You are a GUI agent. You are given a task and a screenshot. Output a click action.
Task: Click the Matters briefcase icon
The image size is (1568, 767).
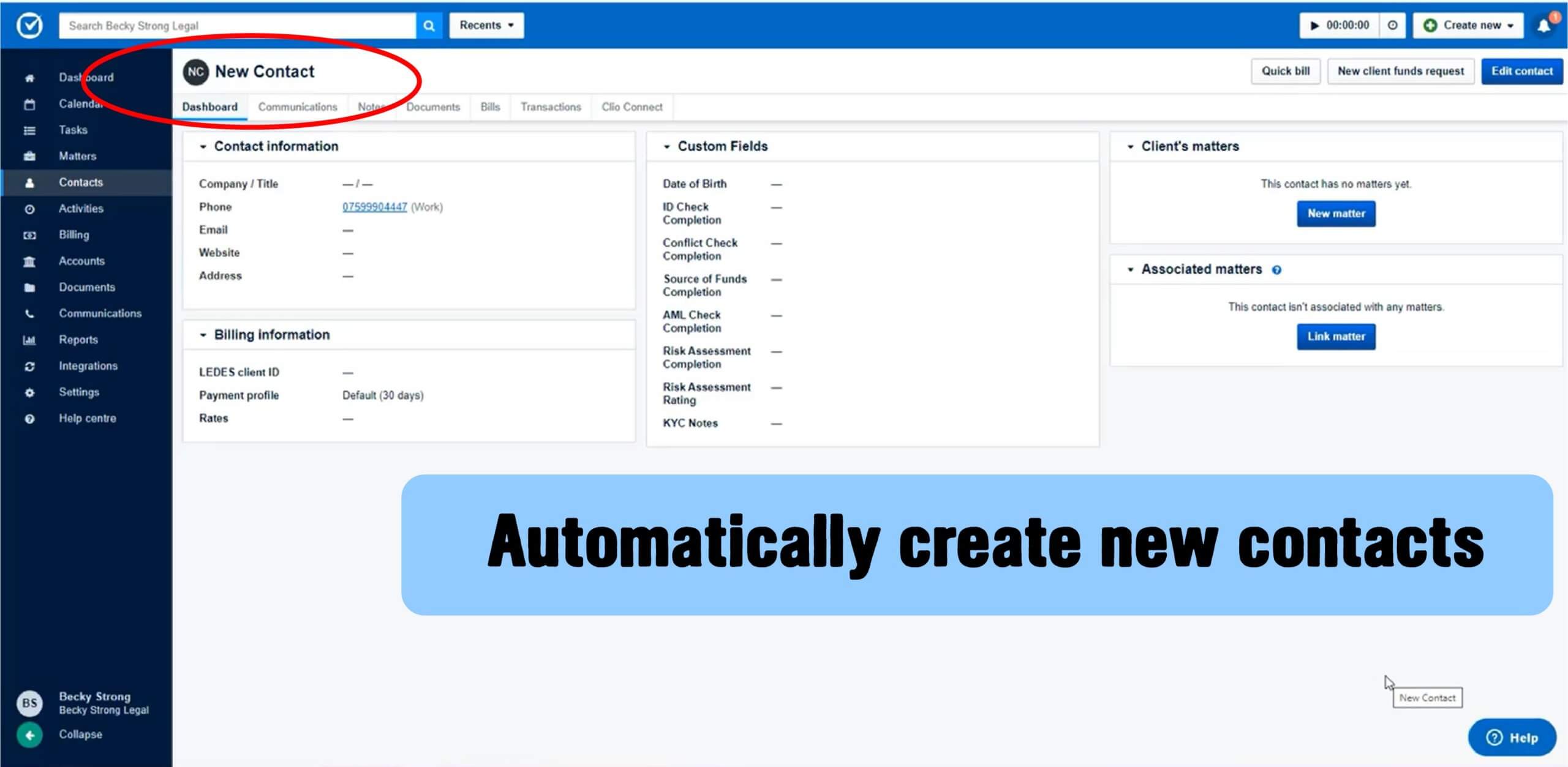tap(29, 157)
